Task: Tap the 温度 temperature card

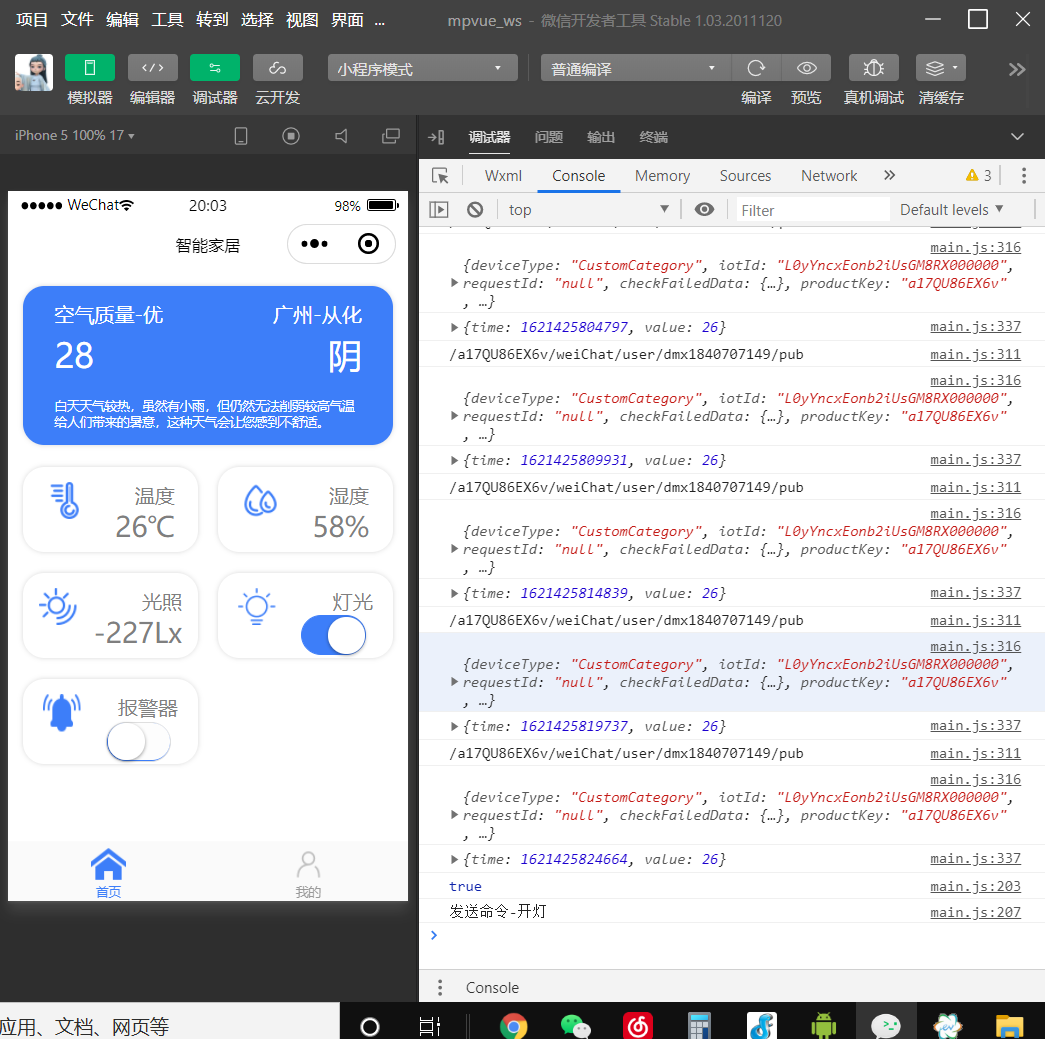Action: tap(111, 510)
